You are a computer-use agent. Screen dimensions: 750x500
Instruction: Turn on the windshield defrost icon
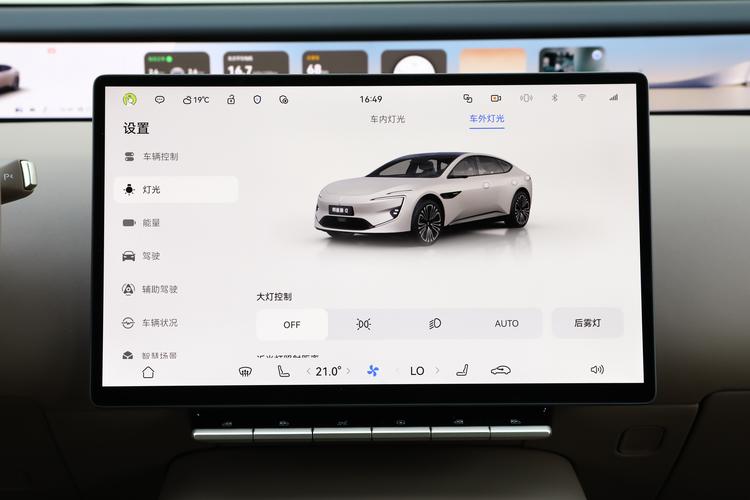tap(245, 372)
